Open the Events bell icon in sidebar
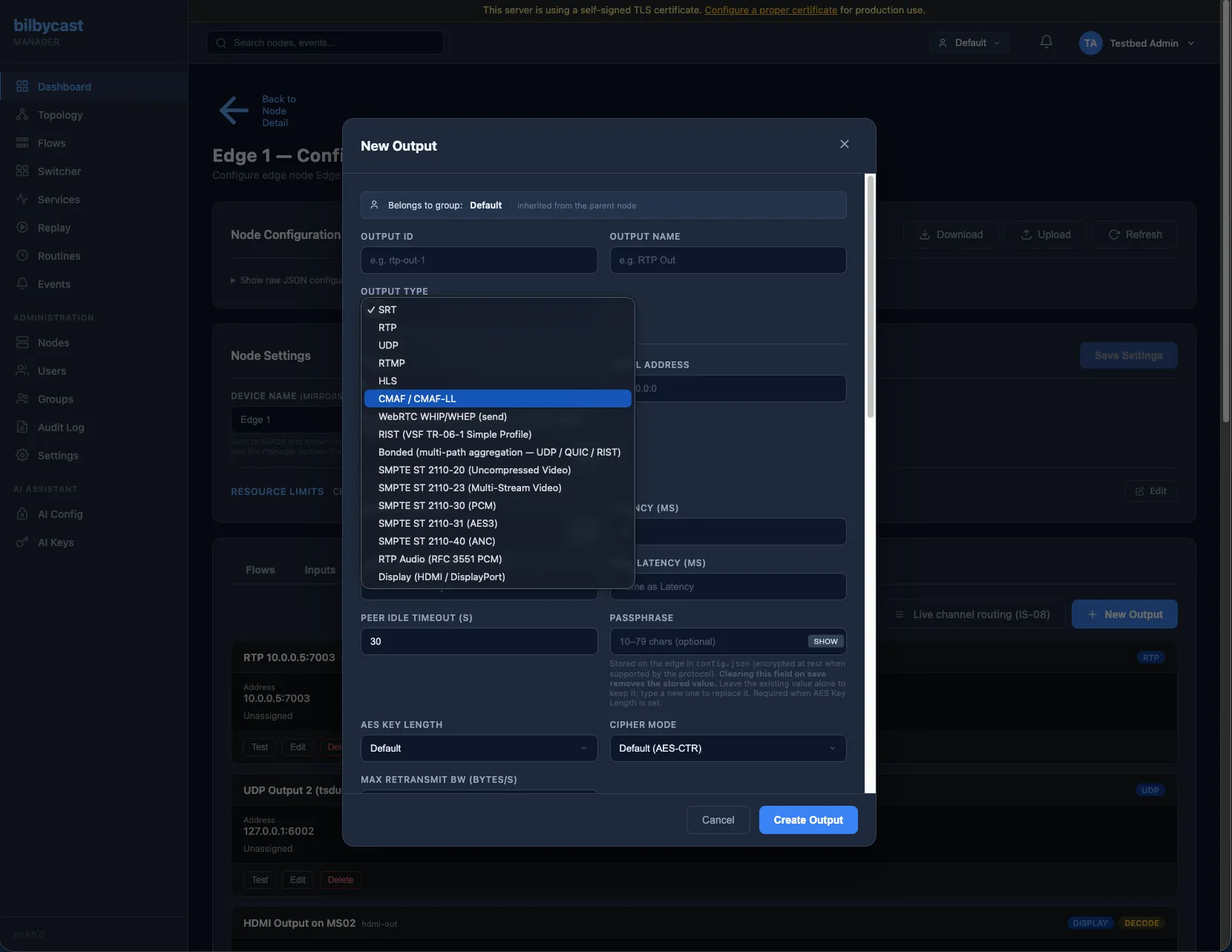The width and height of the screenshot is (1232, 952). click(x=22, y=284)
